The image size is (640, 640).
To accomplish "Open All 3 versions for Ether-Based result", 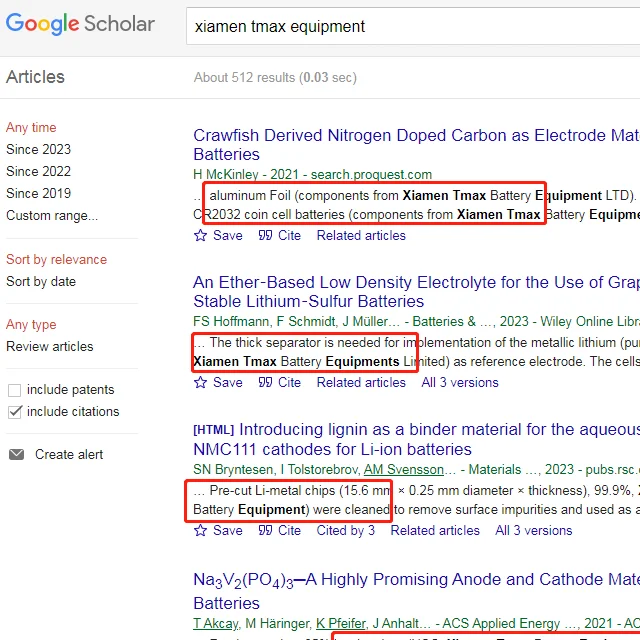I will coord(460,382).
